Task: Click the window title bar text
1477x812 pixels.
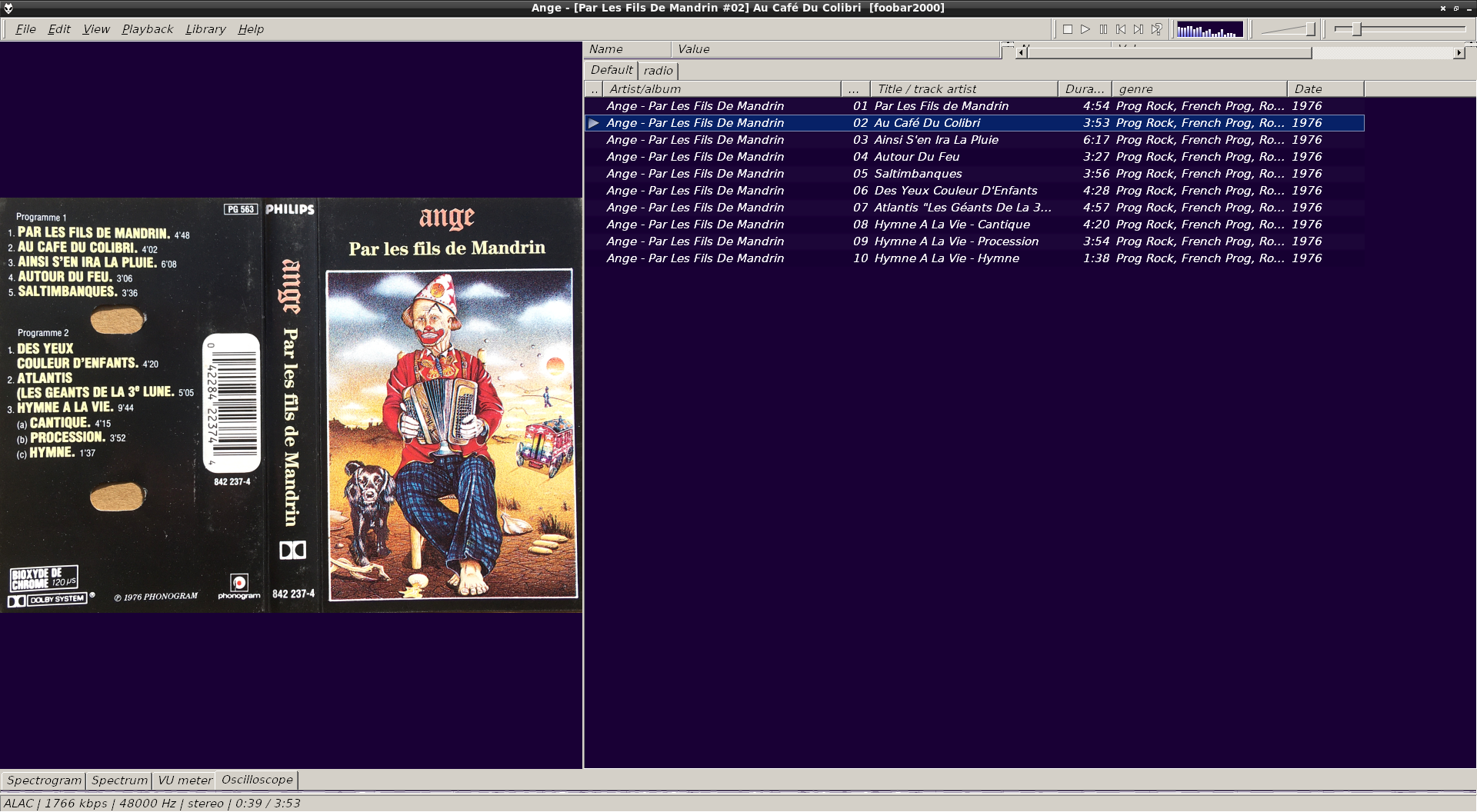Action: coord(738,8)
